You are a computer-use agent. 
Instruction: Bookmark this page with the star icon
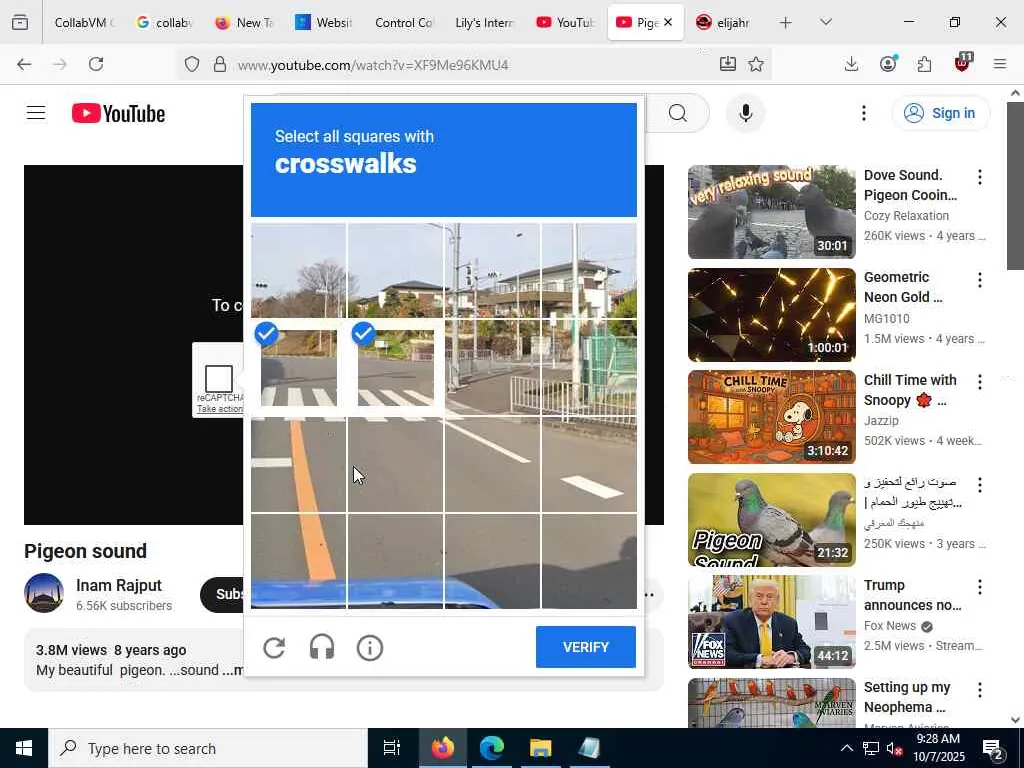(756, 64)
